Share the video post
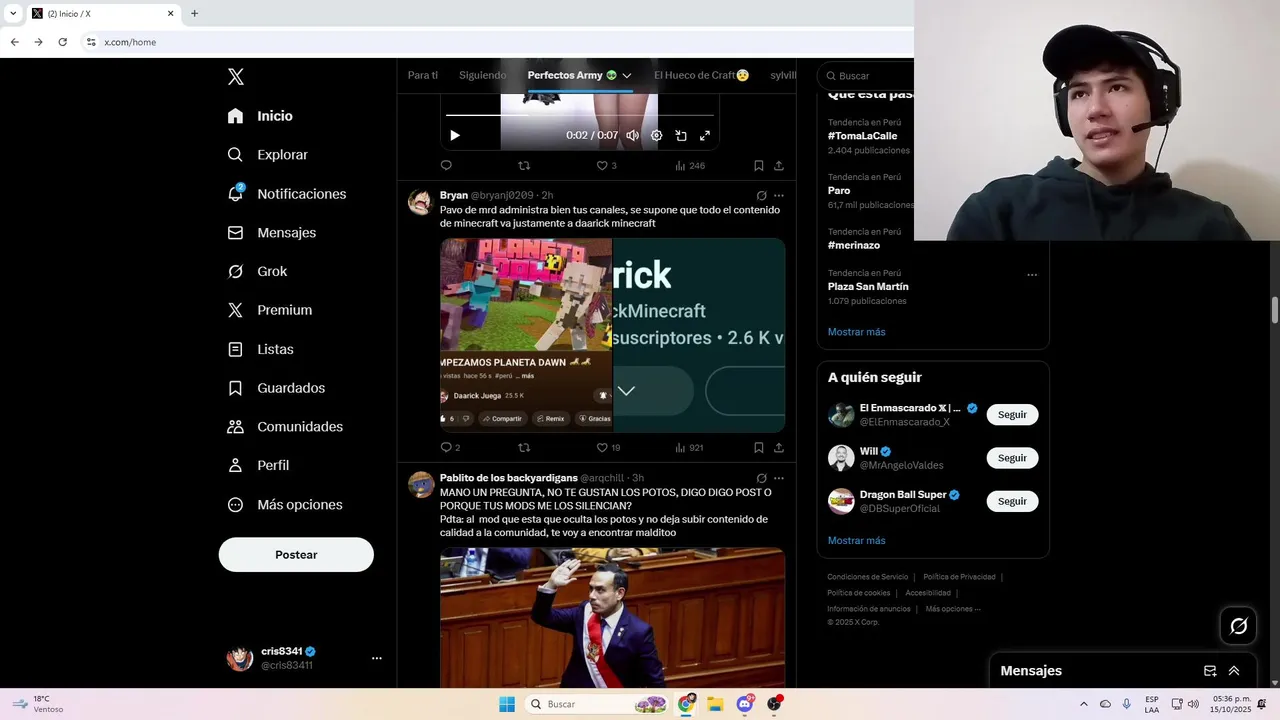This screenshot has width=1280, height=720. click(779, 166)
